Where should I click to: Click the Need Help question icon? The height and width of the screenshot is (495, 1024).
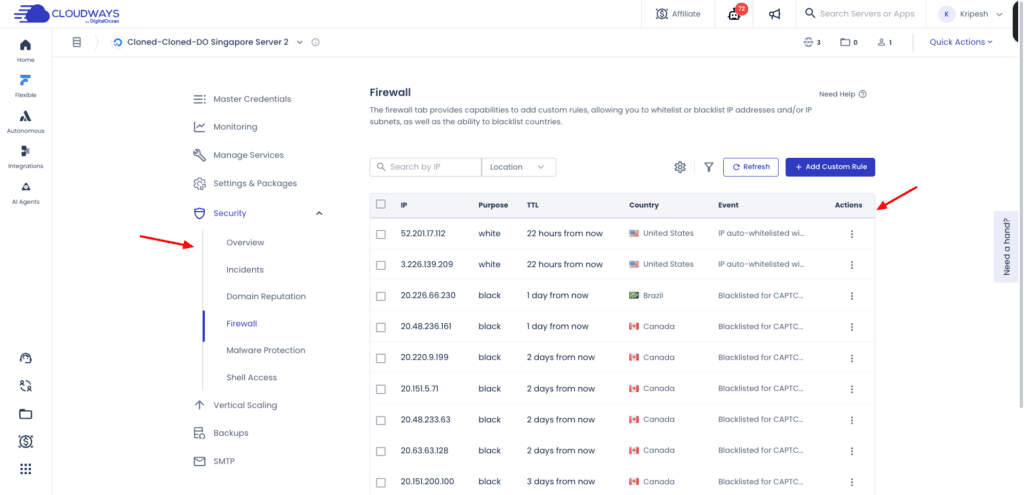(863, 94)
